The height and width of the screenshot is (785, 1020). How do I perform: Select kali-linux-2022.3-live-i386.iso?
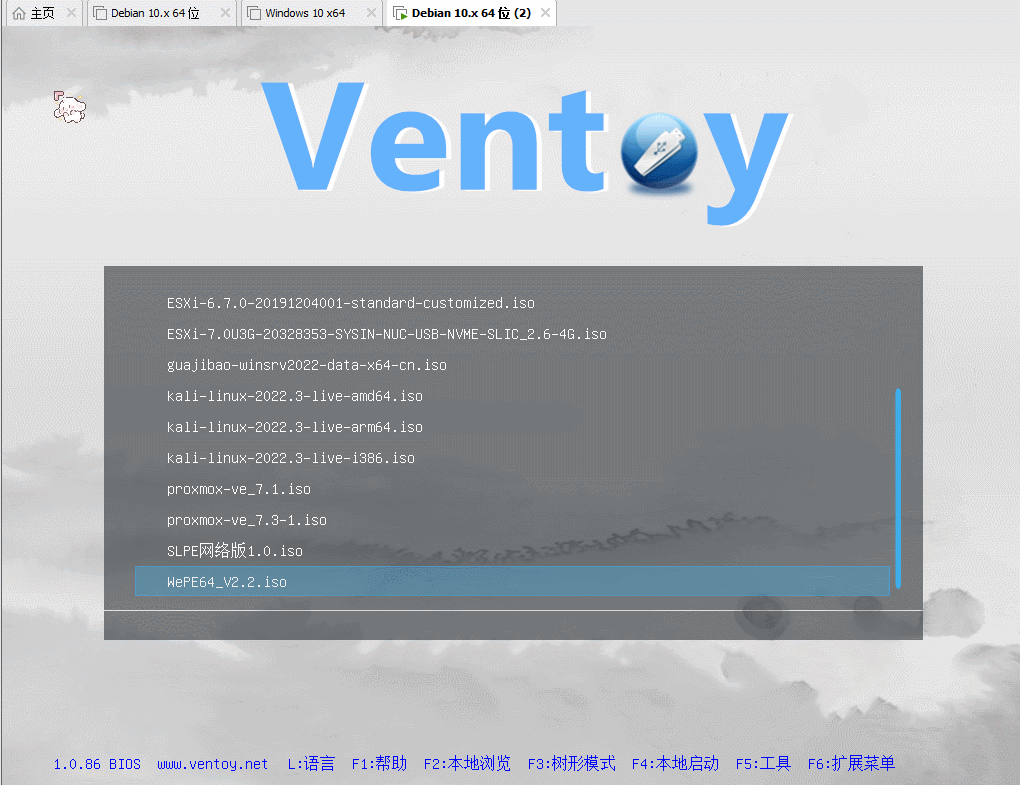click(512, 459)
